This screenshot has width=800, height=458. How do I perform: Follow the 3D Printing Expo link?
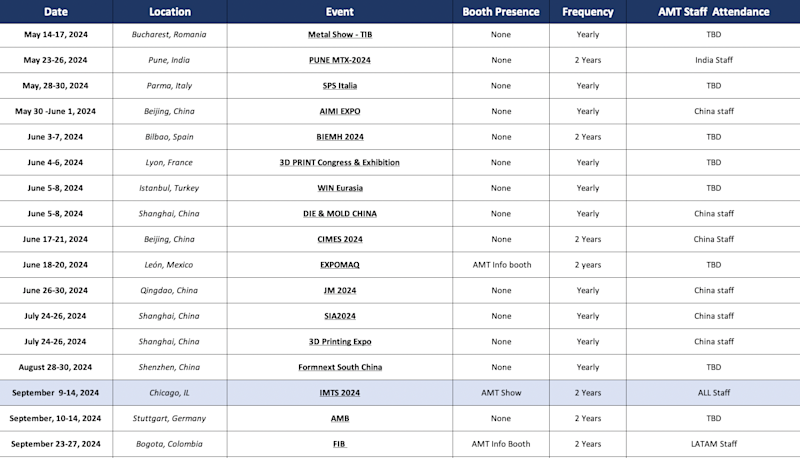[340, 341]
